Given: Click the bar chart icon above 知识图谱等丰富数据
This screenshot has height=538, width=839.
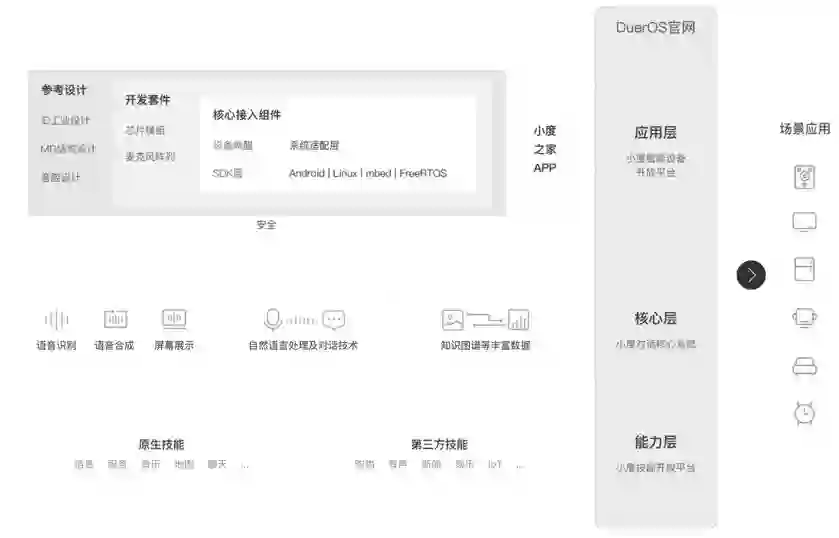Looking at the screenshot, I should (x=518, y=320).
